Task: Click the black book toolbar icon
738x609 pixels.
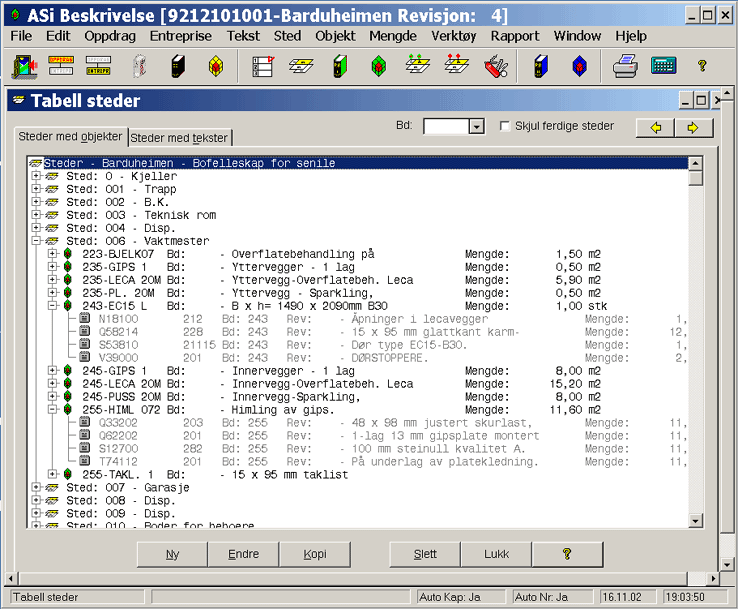Action: coord(178,66)
